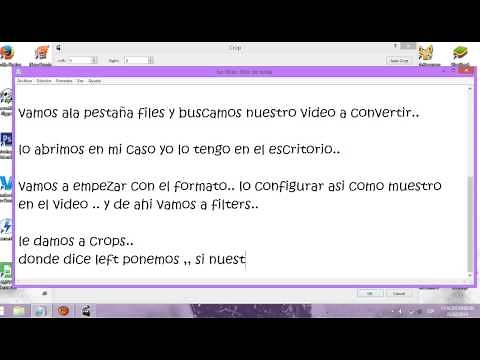Open Internet Explorer from the taskbar
Screen dimensions: 480x360
click(x=41, y=311)
